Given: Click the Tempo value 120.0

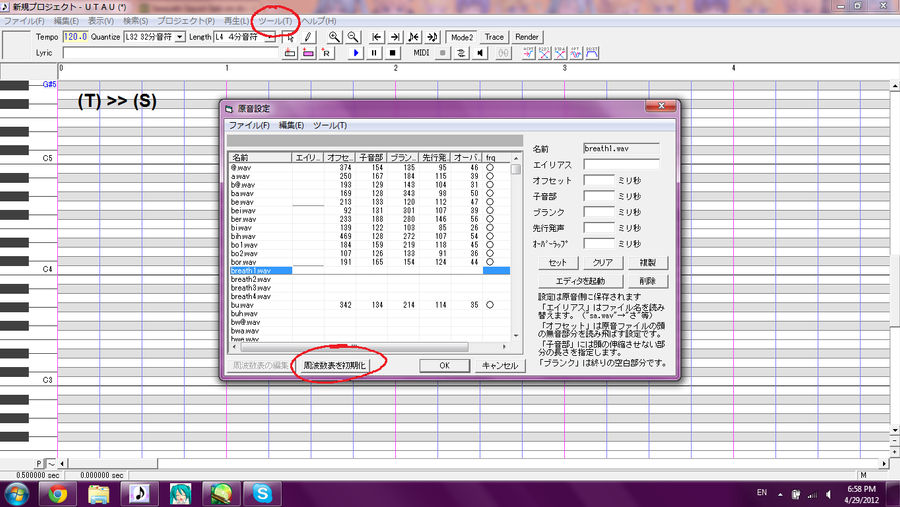Looking at the screenshot, I should [x=75, y=37].
